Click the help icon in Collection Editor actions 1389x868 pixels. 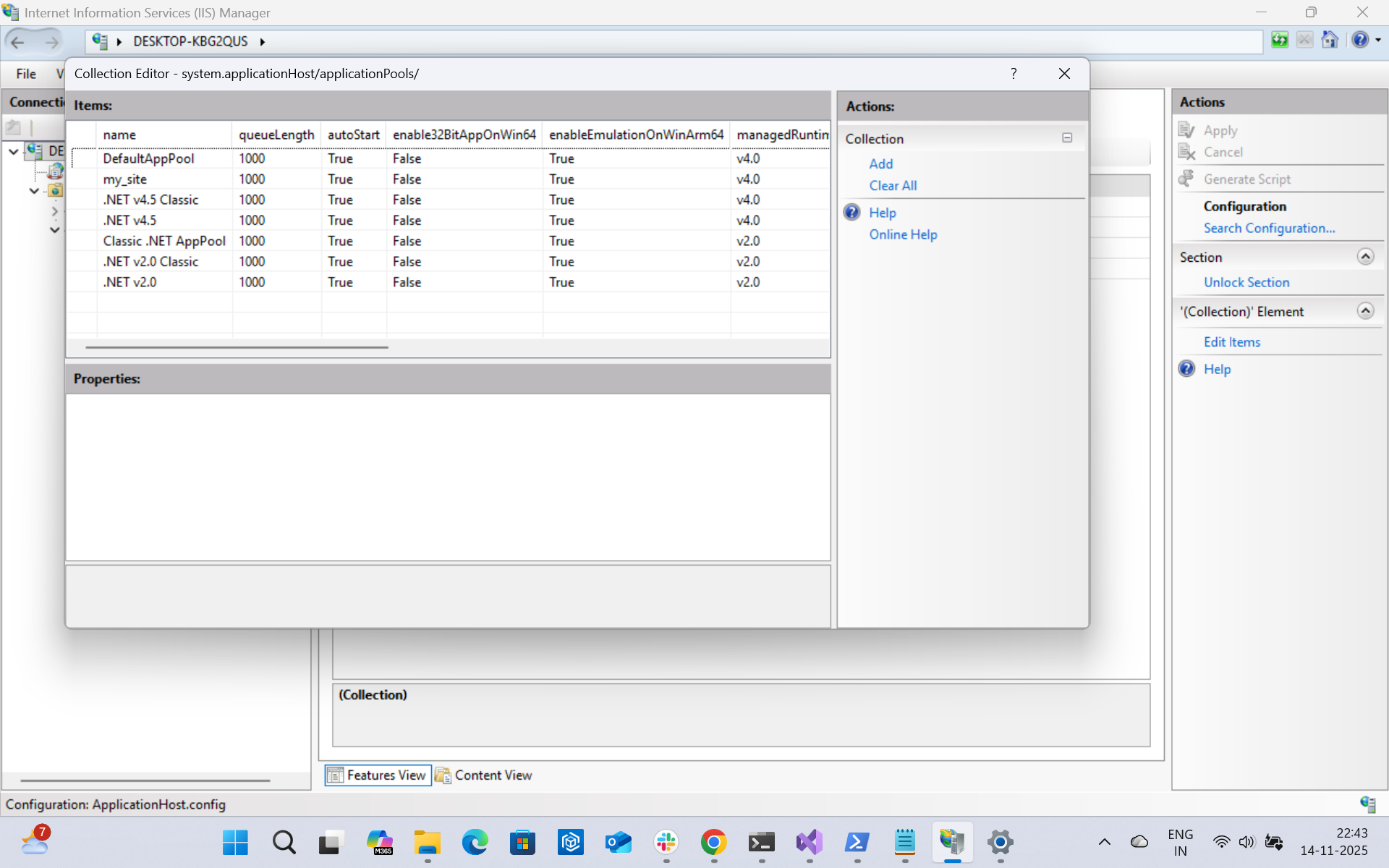click(852, 213)
